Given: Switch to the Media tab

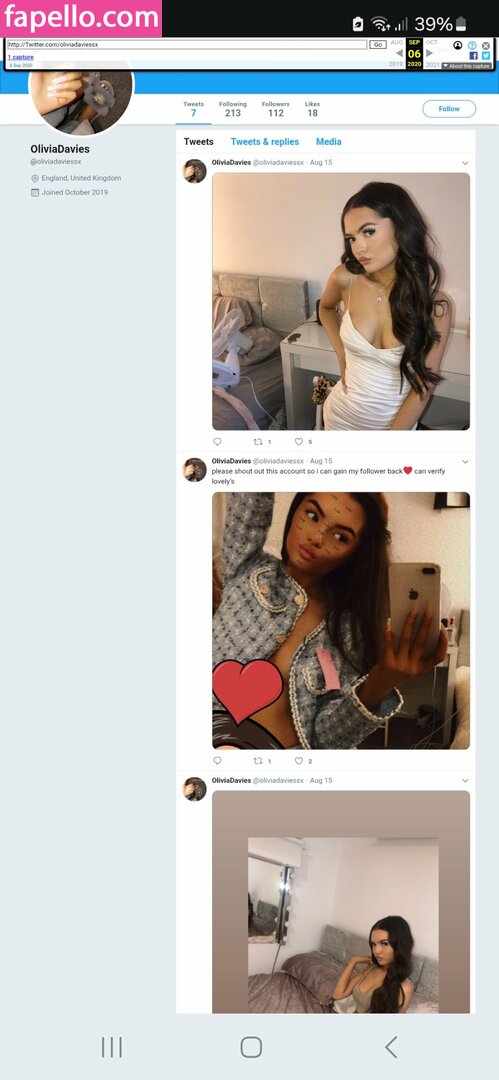Looking at the screenshot, I should click(329, 142).
